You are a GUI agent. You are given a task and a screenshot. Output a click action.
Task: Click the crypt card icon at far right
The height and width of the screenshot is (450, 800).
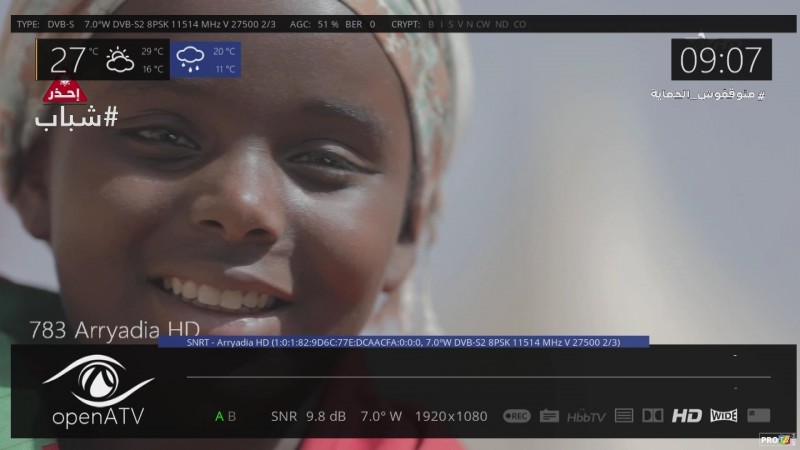coord(759,416)
